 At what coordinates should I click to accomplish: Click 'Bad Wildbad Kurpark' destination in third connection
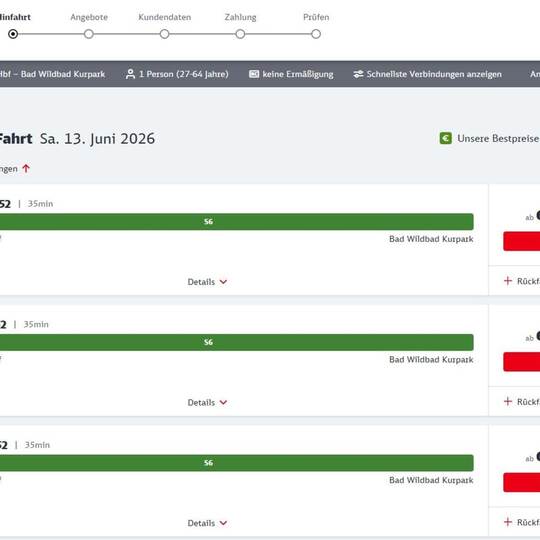[x=431, y=480]
